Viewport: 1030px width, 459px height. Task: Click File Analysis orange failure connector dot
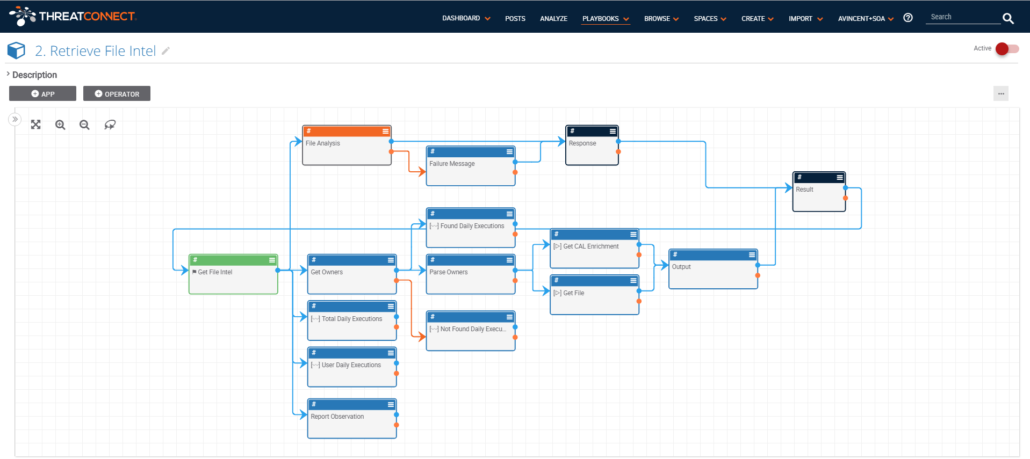coord(391,152)
